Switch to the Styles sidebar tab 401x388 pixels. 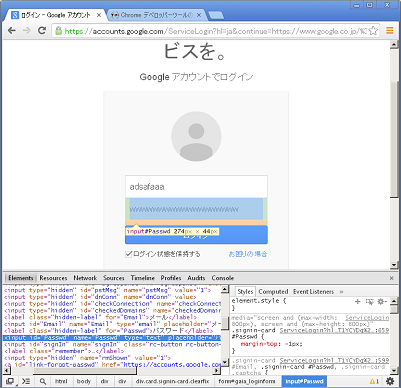pyautogui.click(x=245, y=292)
